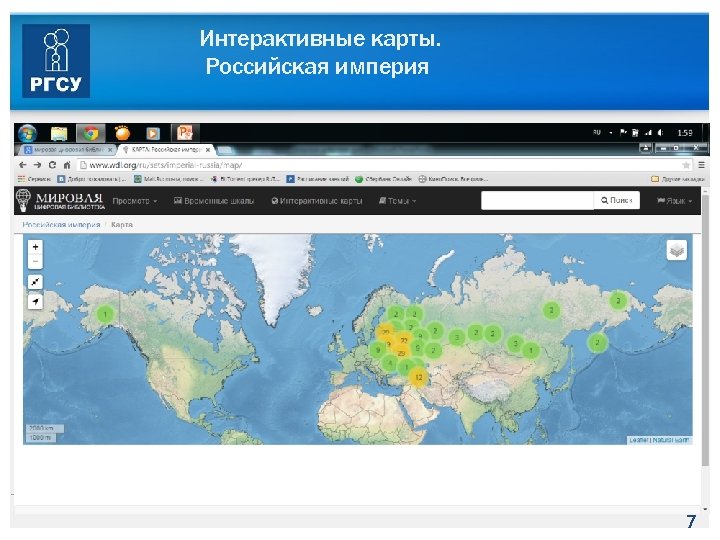Go forward with browser forward arrow
720x540 pixels.
click(x=38, y=165)
